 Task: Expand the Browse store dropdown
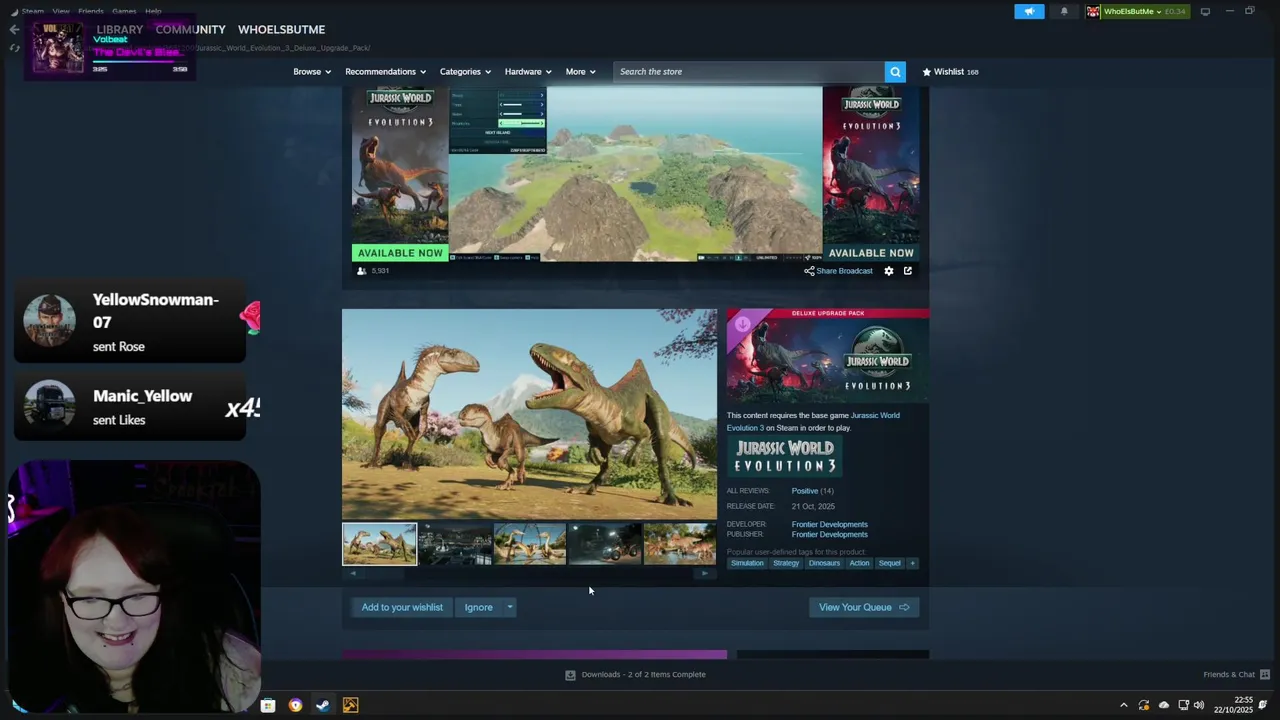click(312, 72)
